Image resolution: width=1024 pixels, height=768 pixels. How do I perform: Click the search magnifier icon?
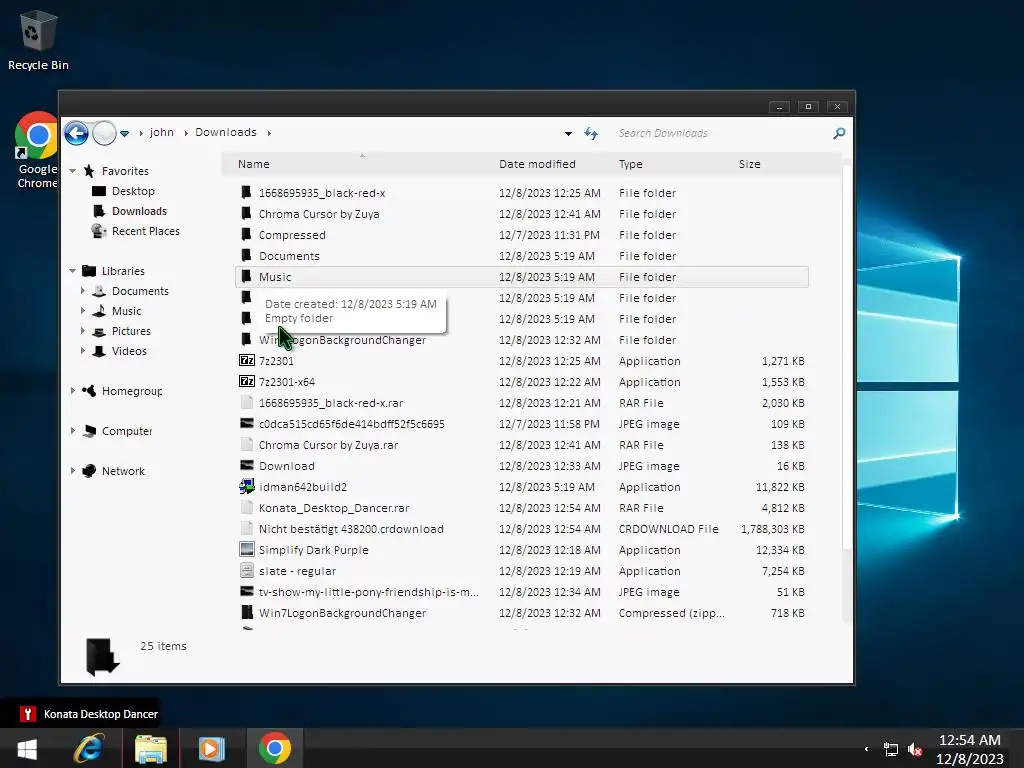(839, 133)
